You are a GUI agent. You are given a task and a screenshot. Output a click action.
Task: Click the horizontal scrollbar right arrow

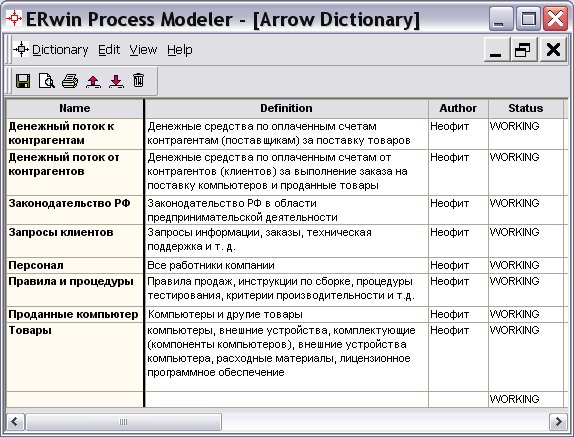(x=558, y=422)
